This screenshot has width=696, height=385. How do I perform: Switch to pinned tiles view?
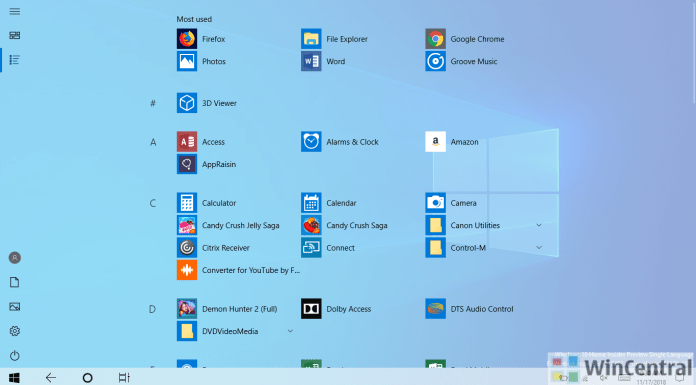tap(15, 36)
